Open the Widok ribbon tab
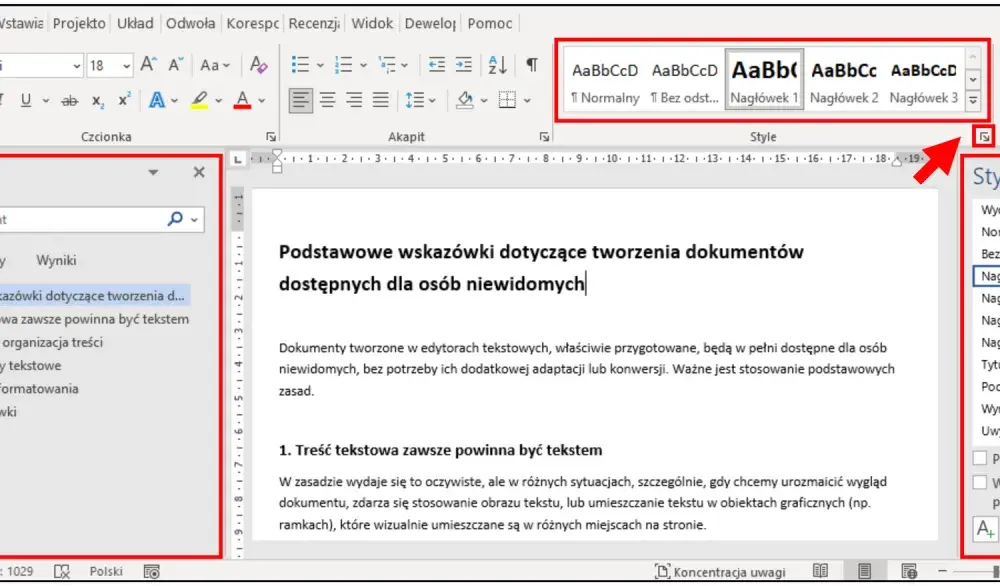Image resolution: width=1000 pixels, height=586 pixels. (x=372, y=24)
